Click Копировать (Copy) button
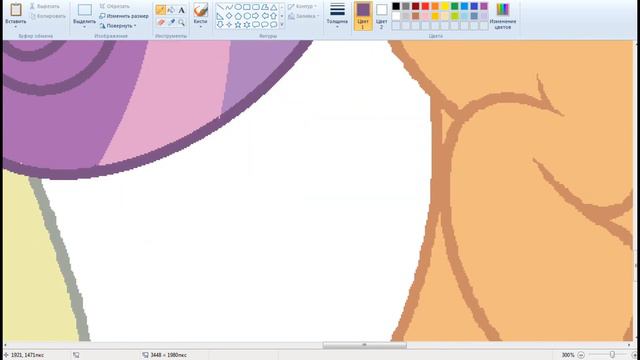The width and height of the screenshot is (640, 360). (x=48, y=16)
